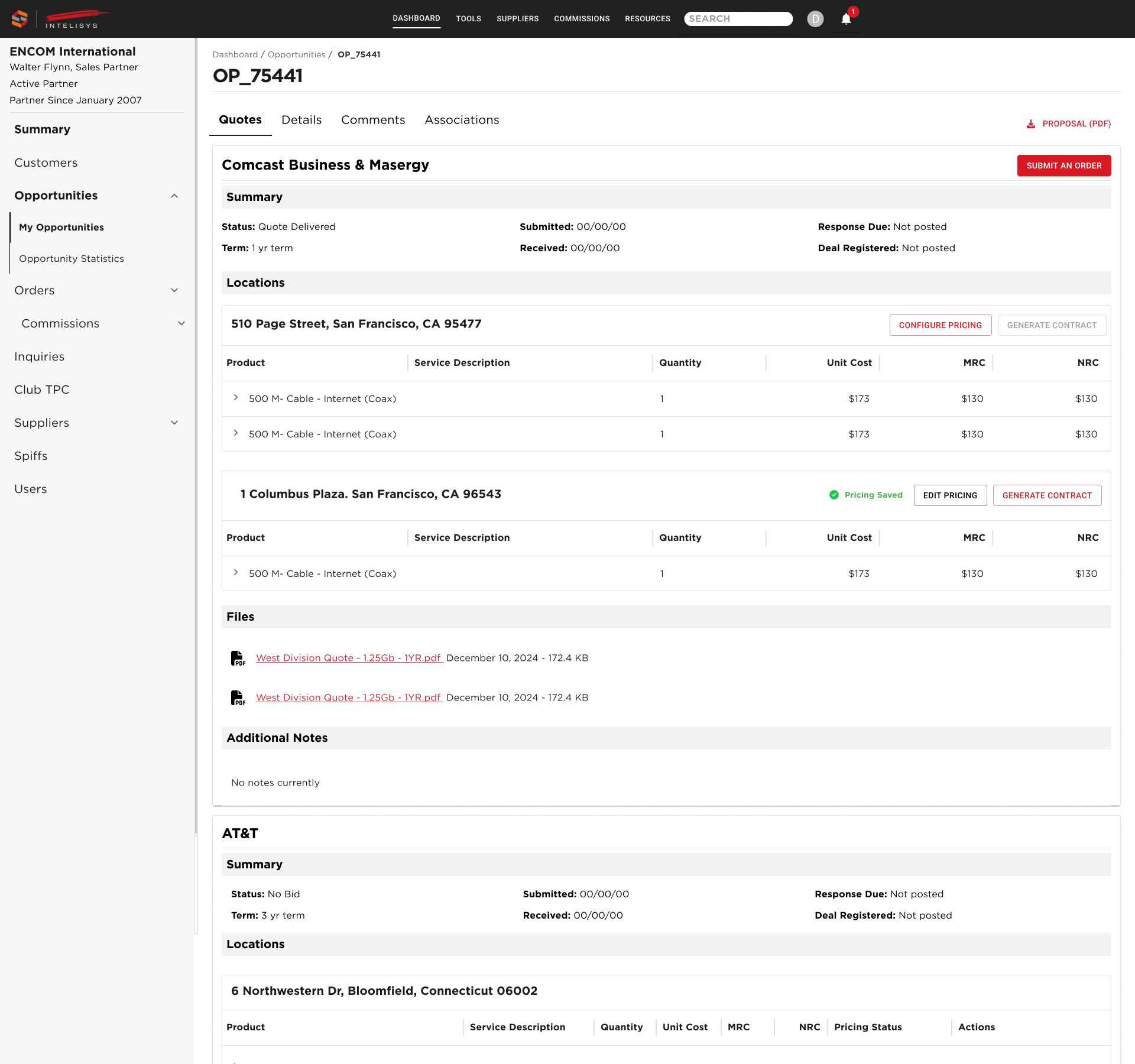Click the second PDF file icon
This screenshot has width=1135, height=1064.
coord(238,698)
